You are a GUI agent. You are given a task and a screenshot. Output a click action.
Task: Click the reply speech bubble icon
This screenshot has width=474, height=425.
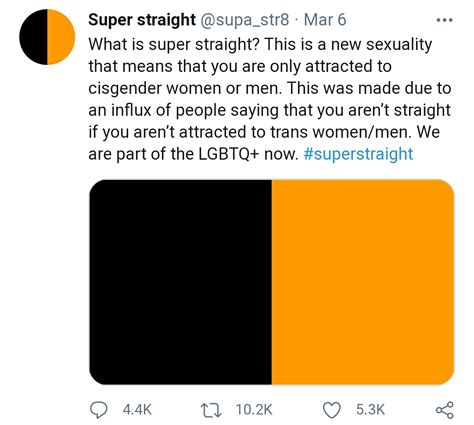point(99,410)
